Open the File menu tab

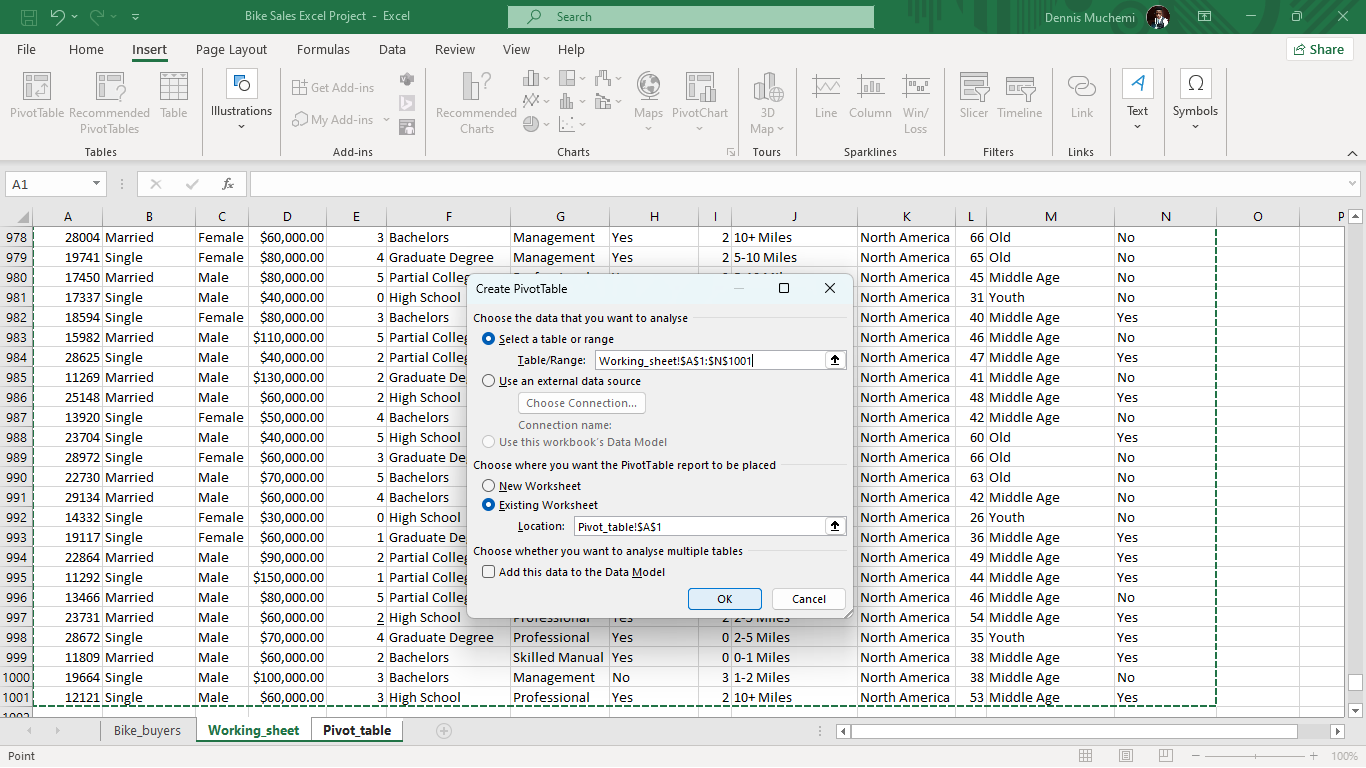click(26, 50)
